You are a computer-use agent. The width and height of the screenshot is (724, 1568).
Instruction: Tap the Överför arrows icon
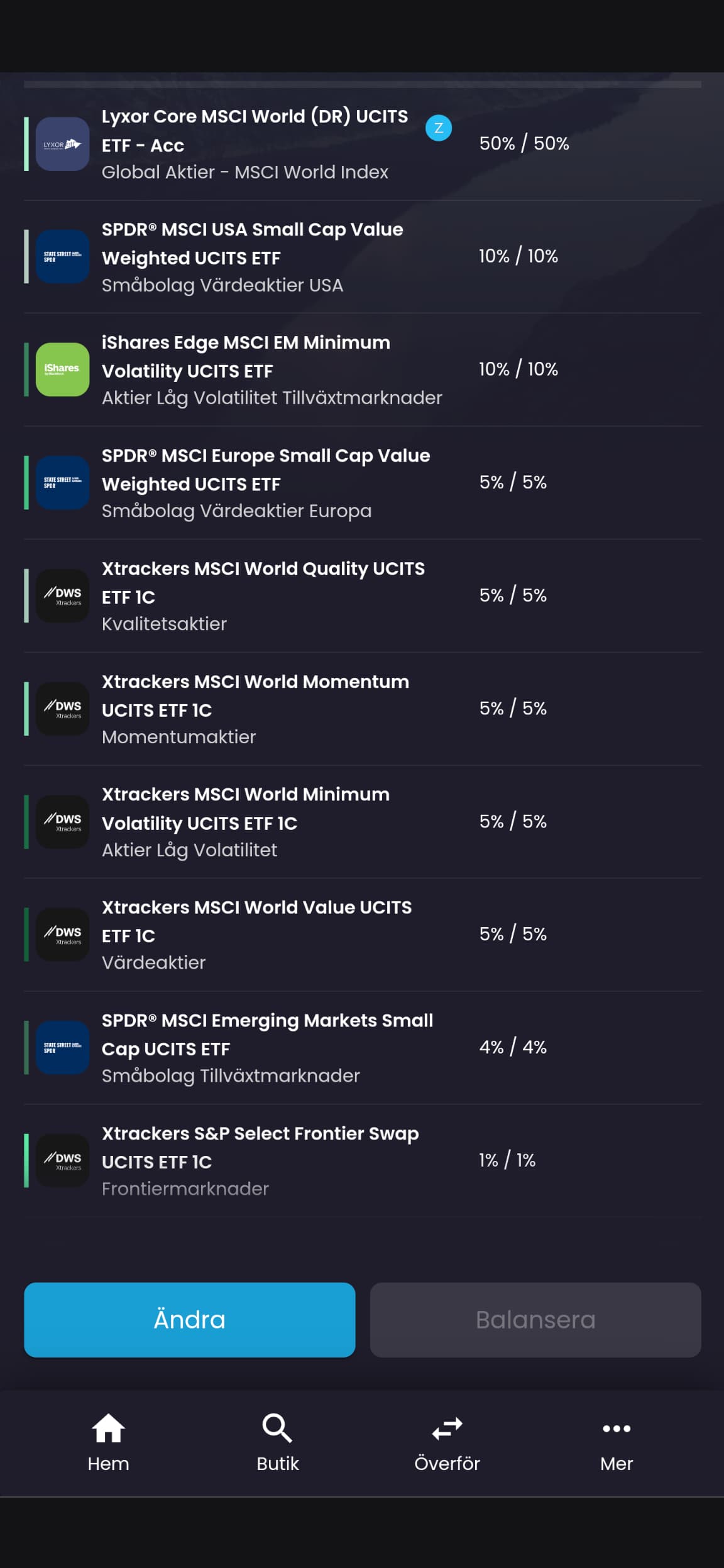tap(447, 1429)
